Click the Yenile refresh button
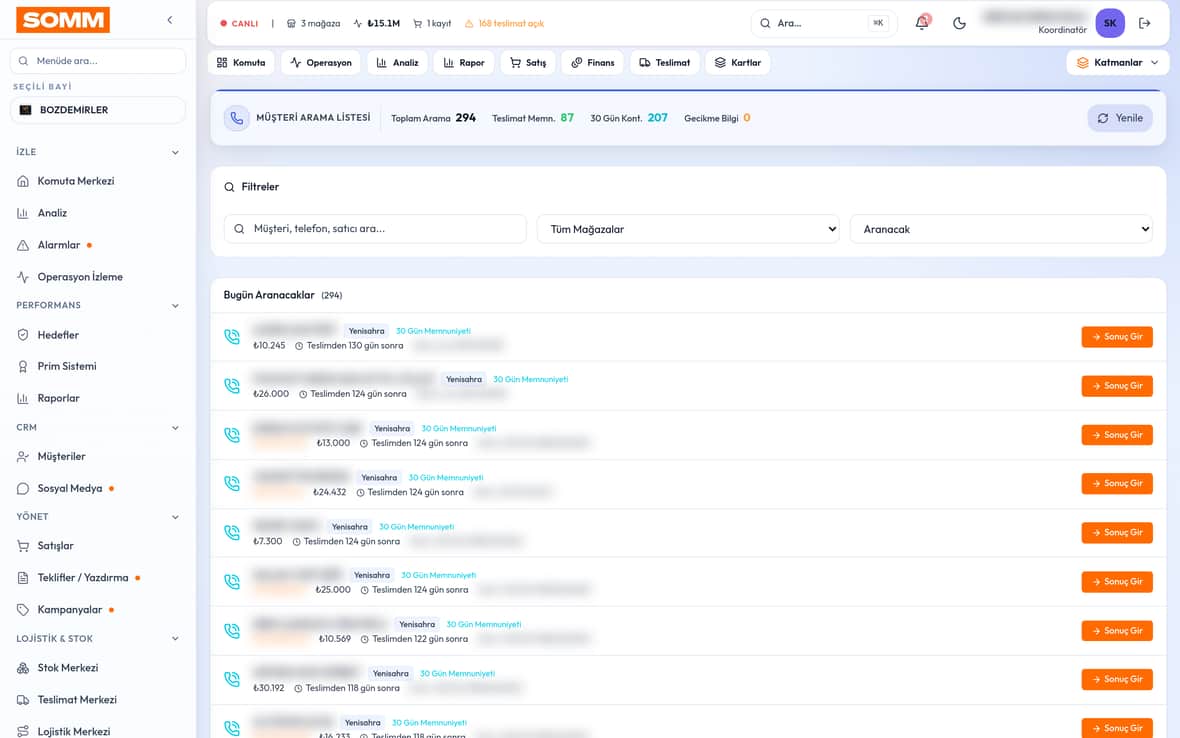Image resolution: width=1180 pixels, height=738 pixels. tap(1120, 118)
